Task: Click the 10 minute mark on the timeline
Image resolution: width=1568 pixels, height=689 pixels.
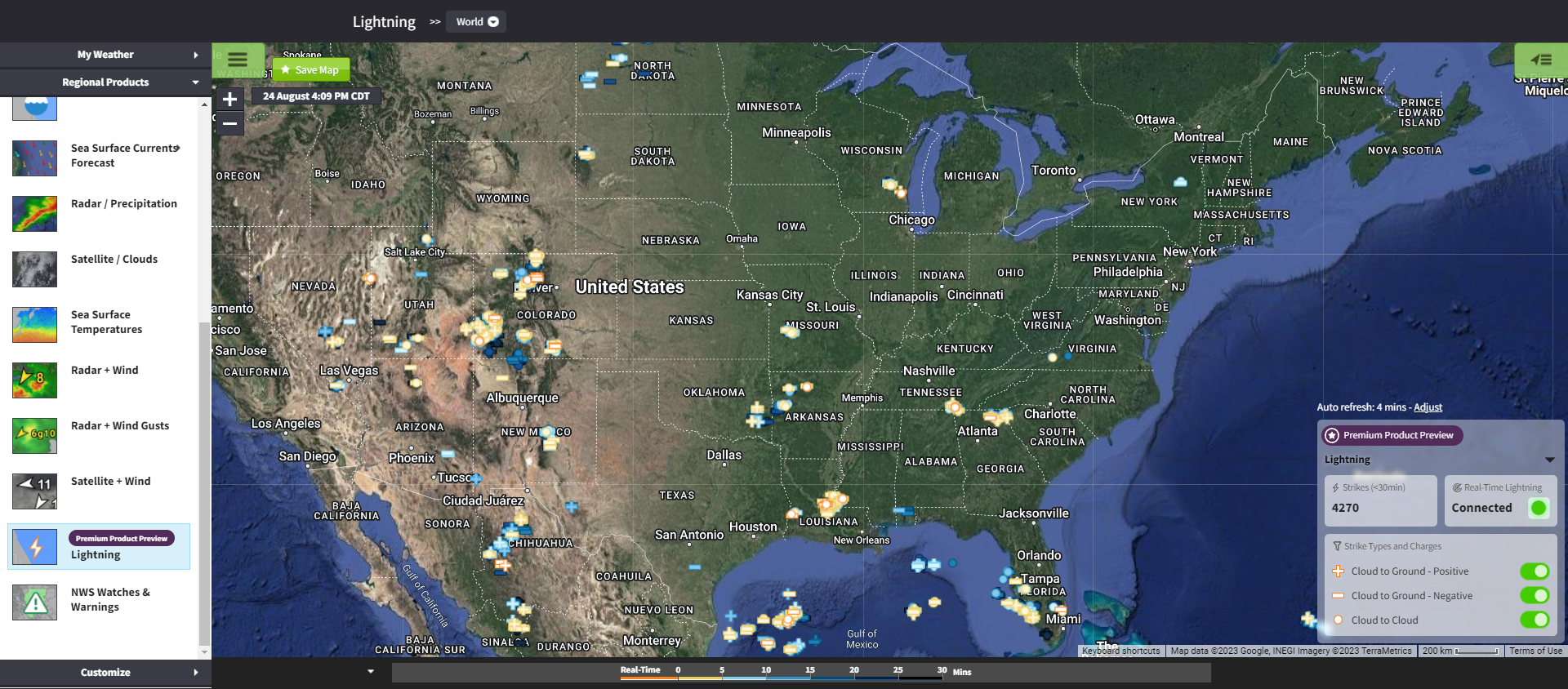Action: pyautogui.click(x=766, y=670)
